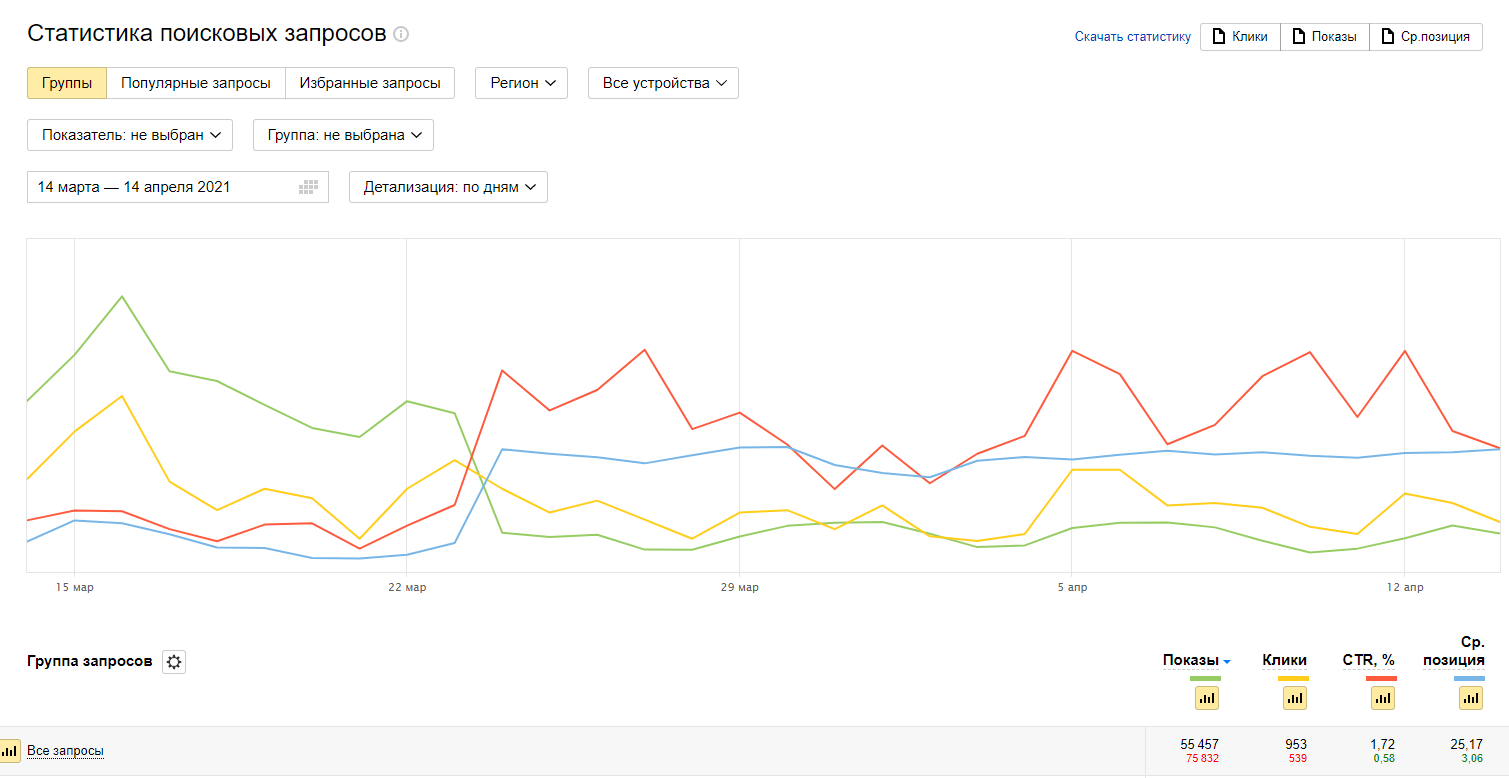Screen dimensions: 1509x778
Task: Click the Скачать статистику link
Action: [x=1132, y=37]
